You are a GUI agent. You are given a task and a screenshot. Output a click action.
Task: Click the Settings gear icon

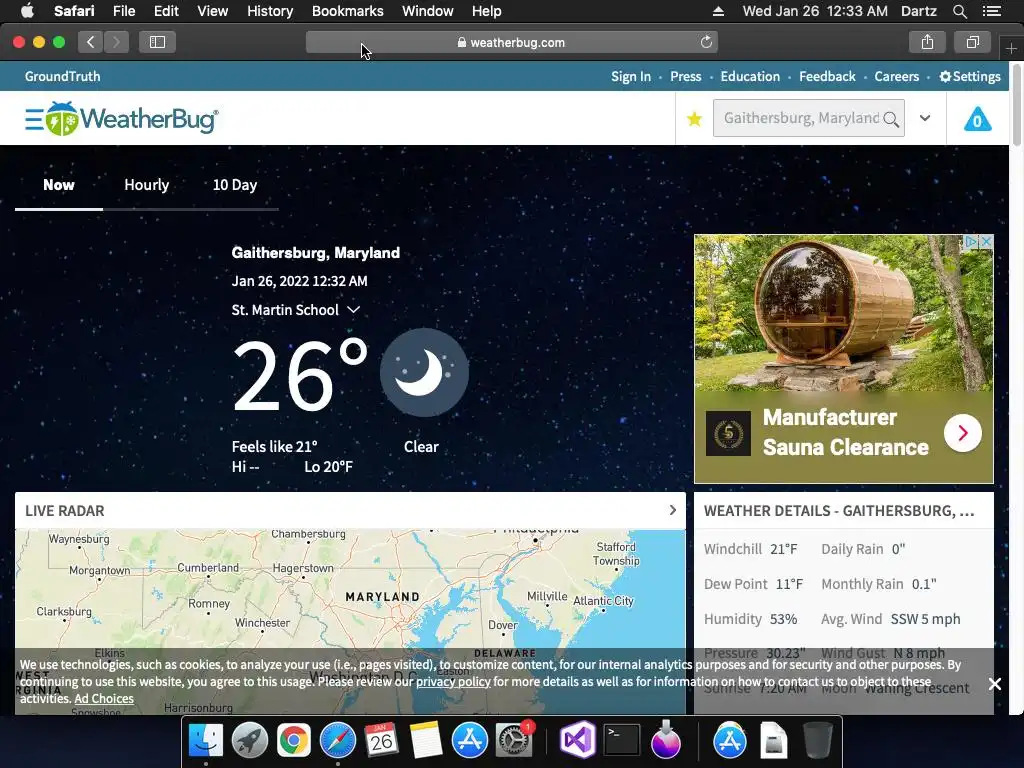945,76
